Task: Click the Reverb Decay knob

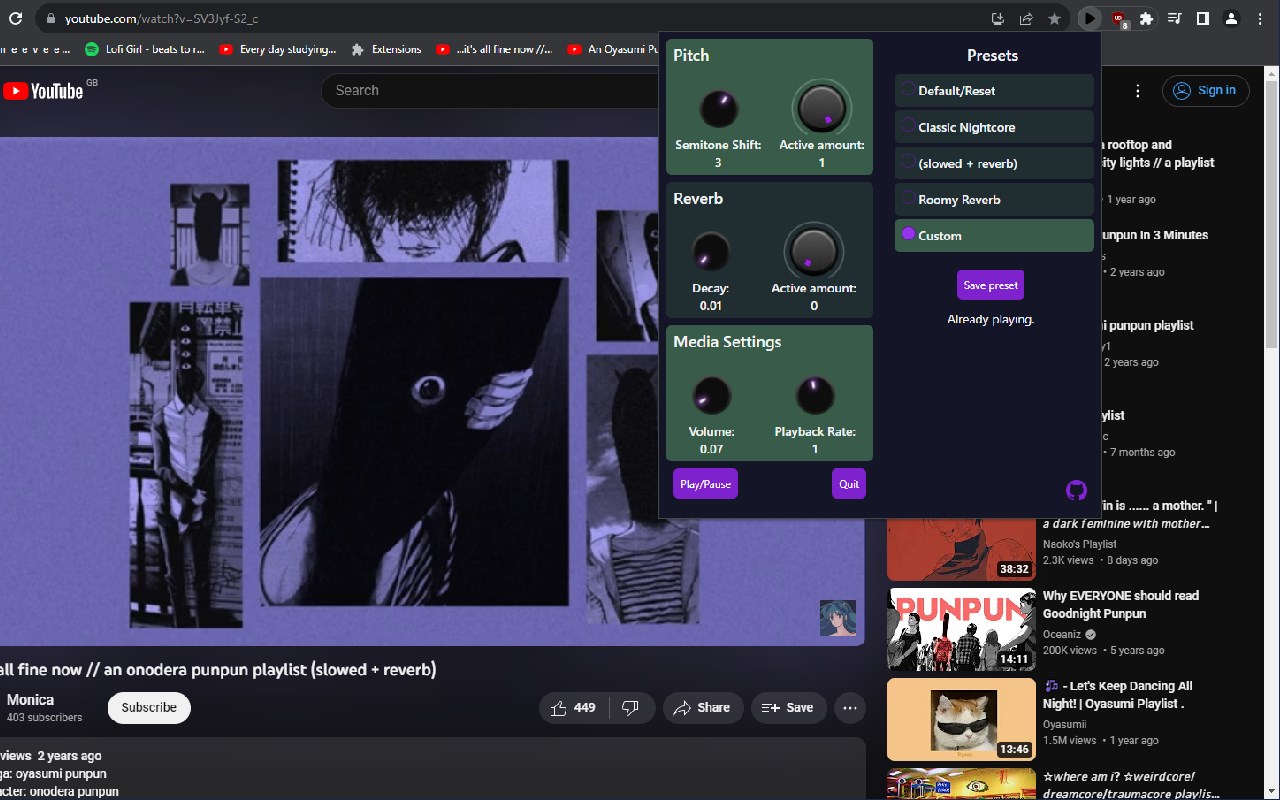Action: click(x=711, y=251)
